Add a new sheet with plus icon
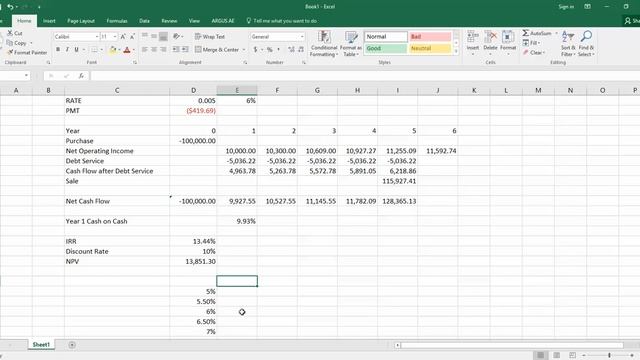 click(x=72, y=345)
